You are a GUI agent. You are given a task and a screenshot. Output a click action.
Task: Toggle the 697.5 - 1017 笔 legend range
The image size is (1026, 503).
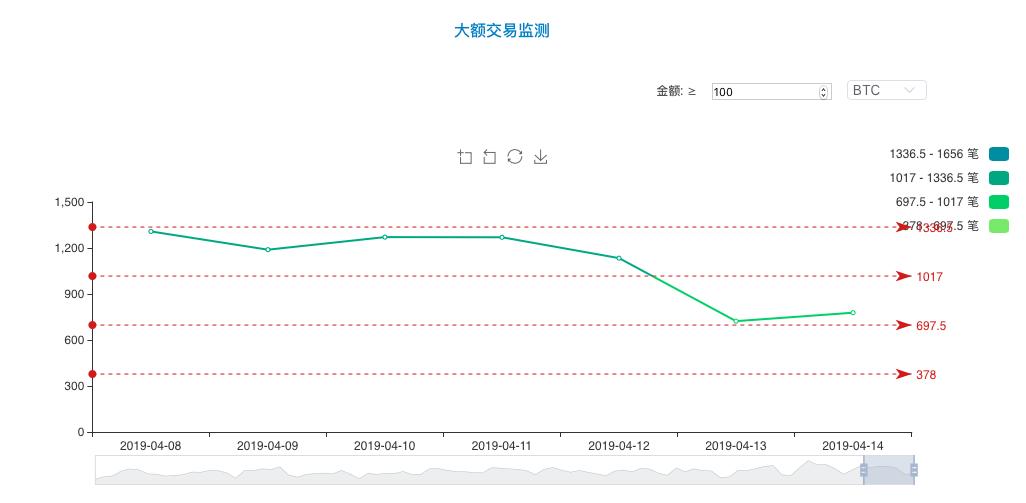pos(998,202)
